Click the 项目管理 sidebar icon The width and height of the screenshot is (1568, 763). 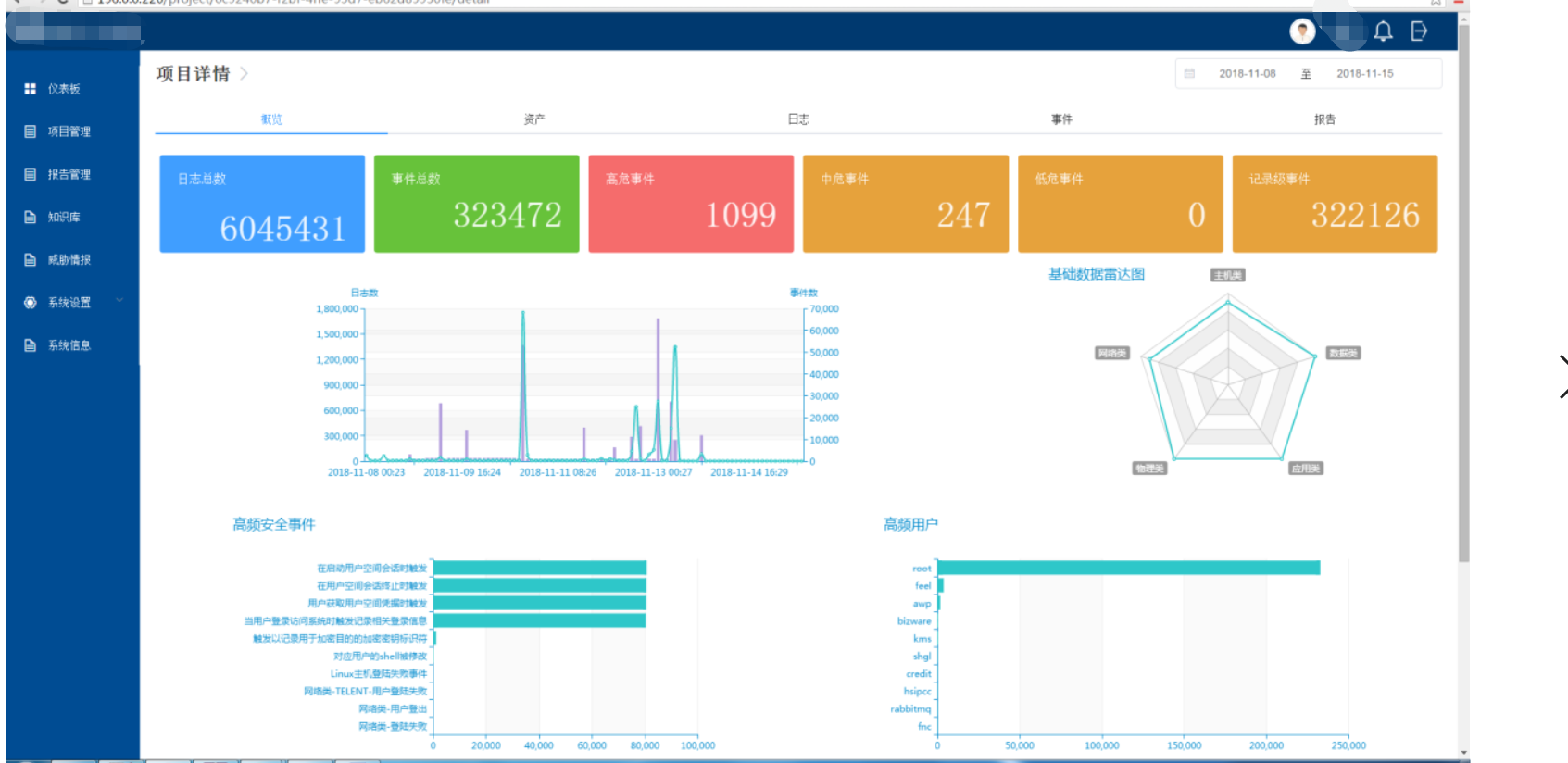tap(30, 131)
